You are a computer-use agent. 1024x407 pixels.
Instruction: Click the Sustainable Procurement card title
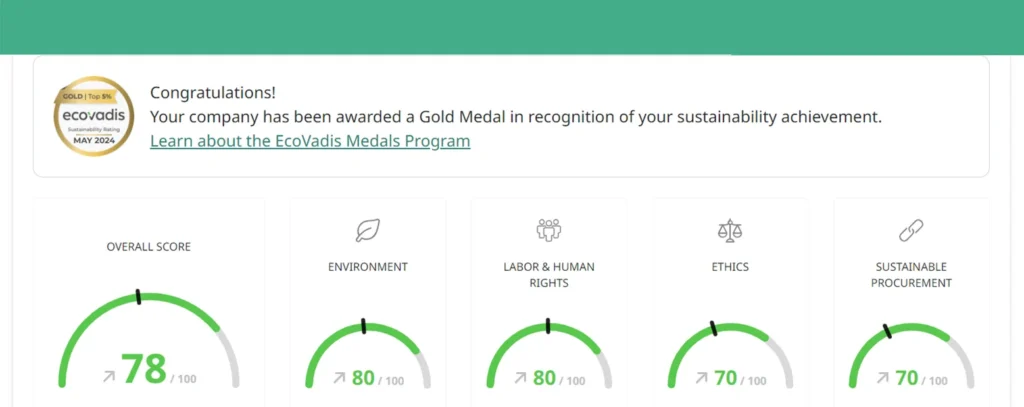[911, 275]
